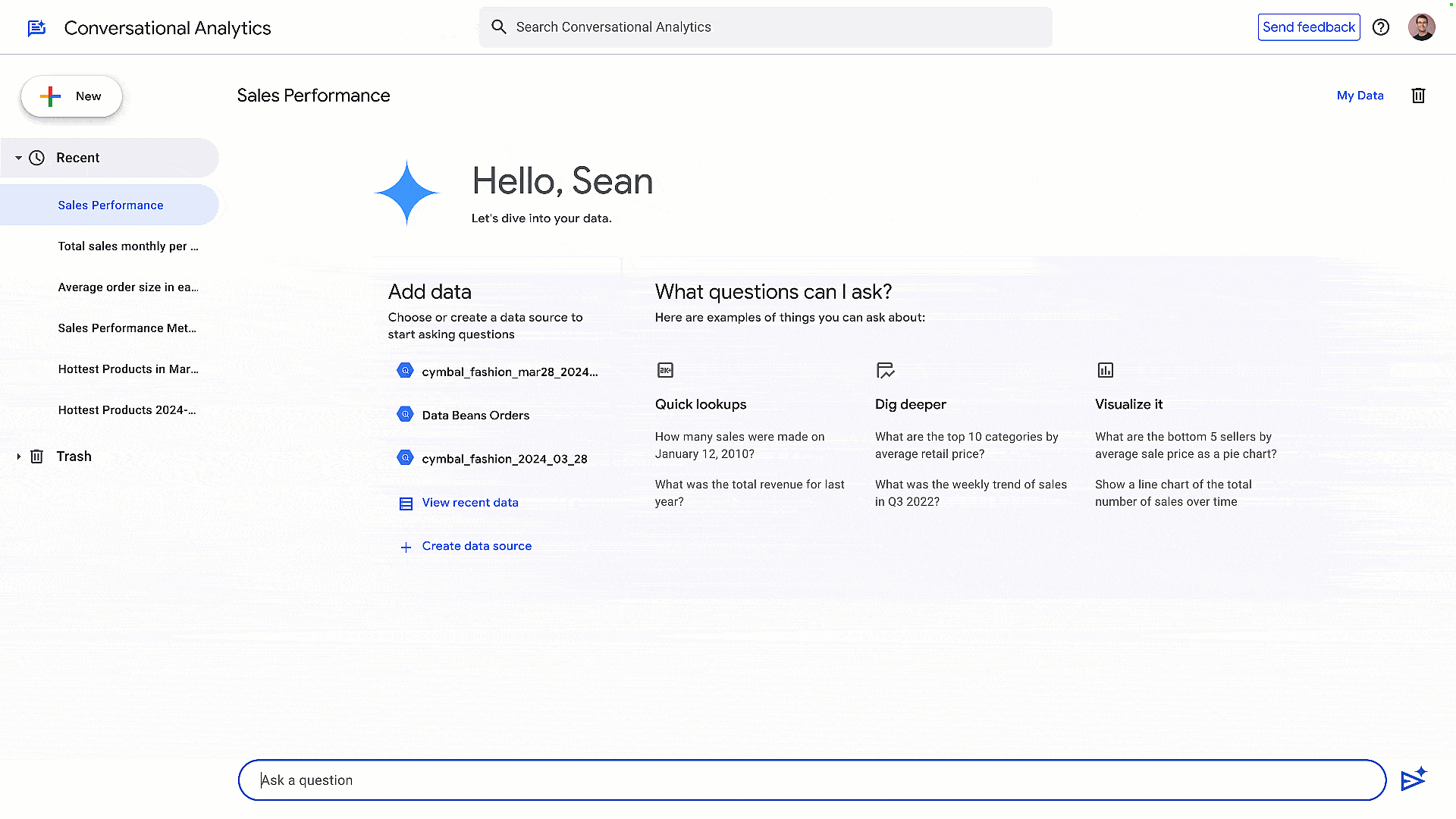Expand the Trash section in sidebar
Image resolution: width=1456 pixels, height=819 pixels.
[18, 455]
